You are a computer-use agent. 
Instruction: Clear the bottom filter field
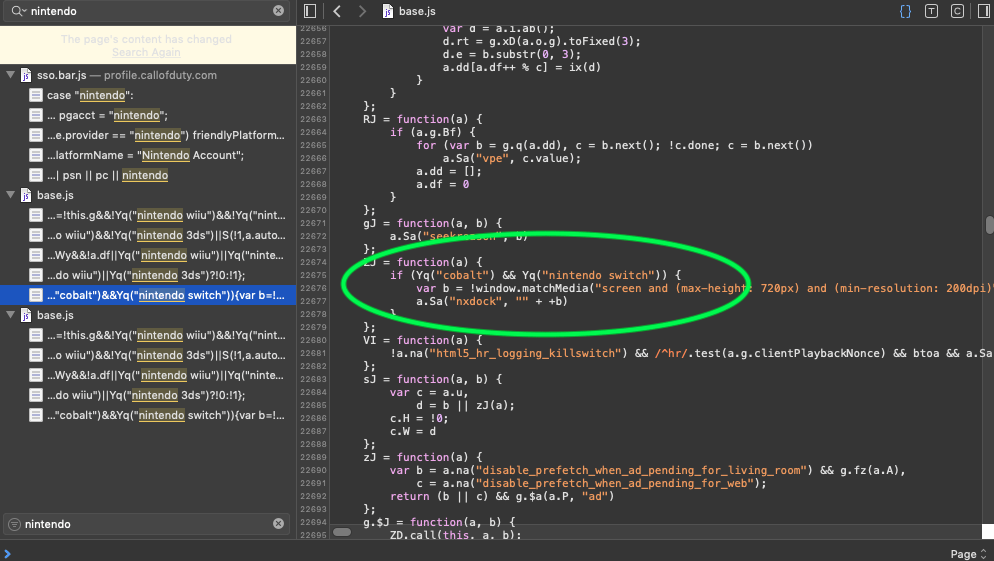tap(278, 524)
